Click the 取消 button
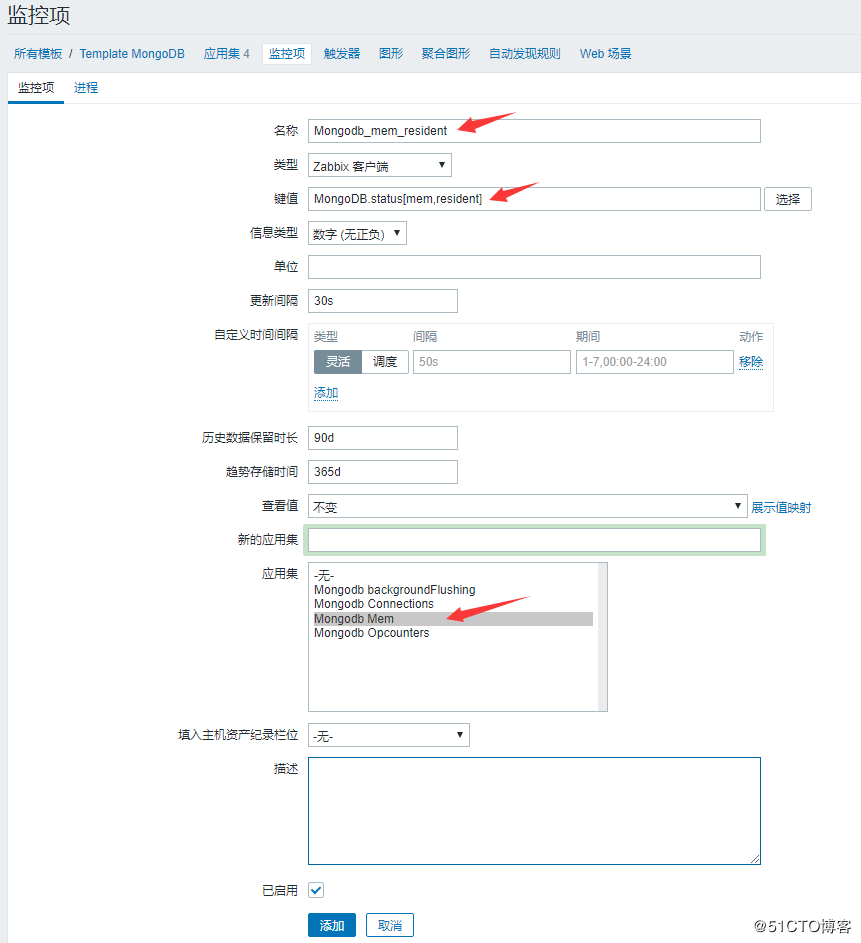The image size is (861, 943). [x=390, y=925]
